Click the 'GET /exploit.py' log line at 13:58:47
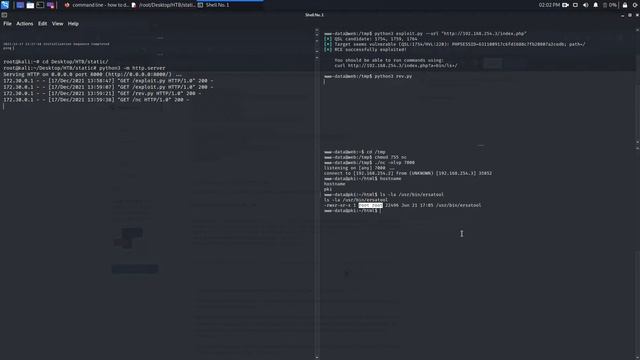Viewport: 640px width, 360px height. click(x=108, y=81)
